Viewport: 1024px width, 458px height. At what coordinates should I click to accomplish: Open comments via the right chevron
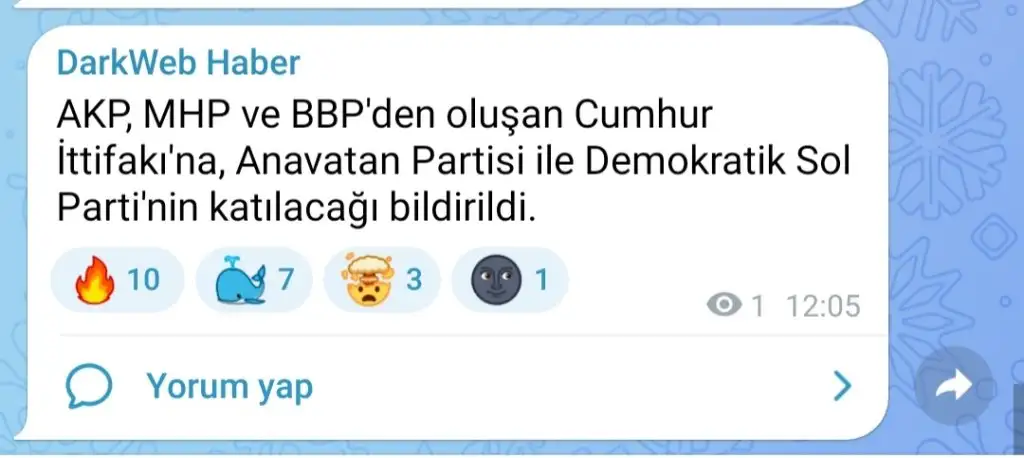click(843, 386)
